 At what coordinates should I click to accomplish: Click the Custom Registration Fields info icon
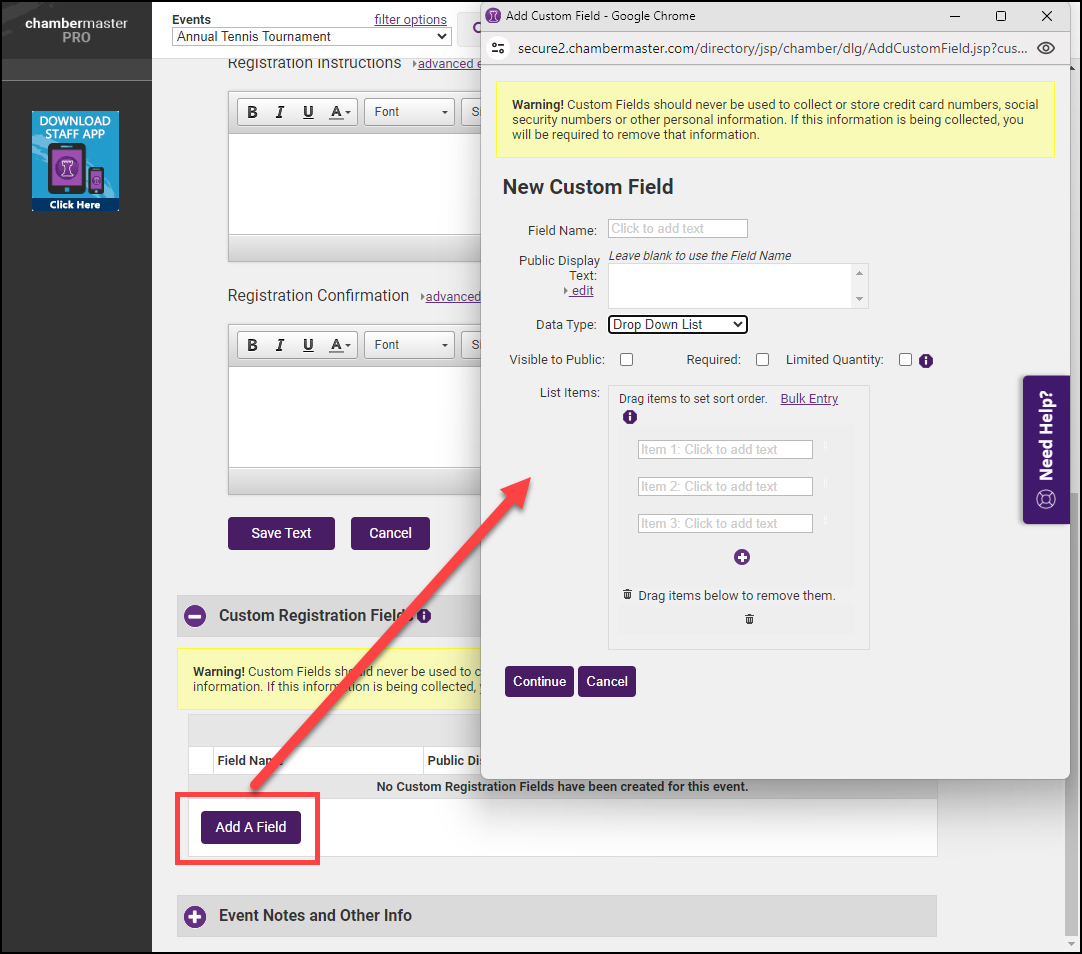[424, 616]
